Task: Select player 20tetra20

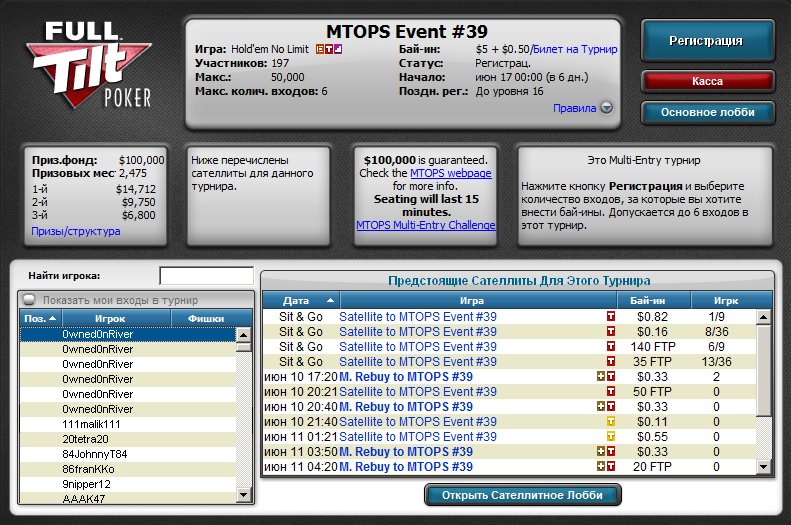Action: pos(128,439)
